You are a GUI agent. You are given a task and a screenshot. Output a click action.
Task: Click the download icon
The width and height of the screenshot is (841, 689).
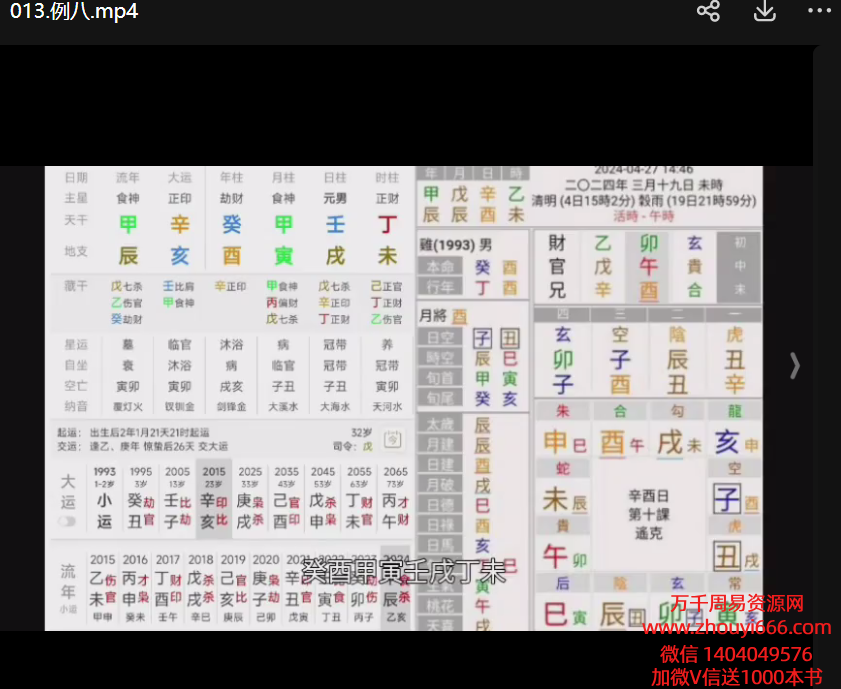[764, 12]
